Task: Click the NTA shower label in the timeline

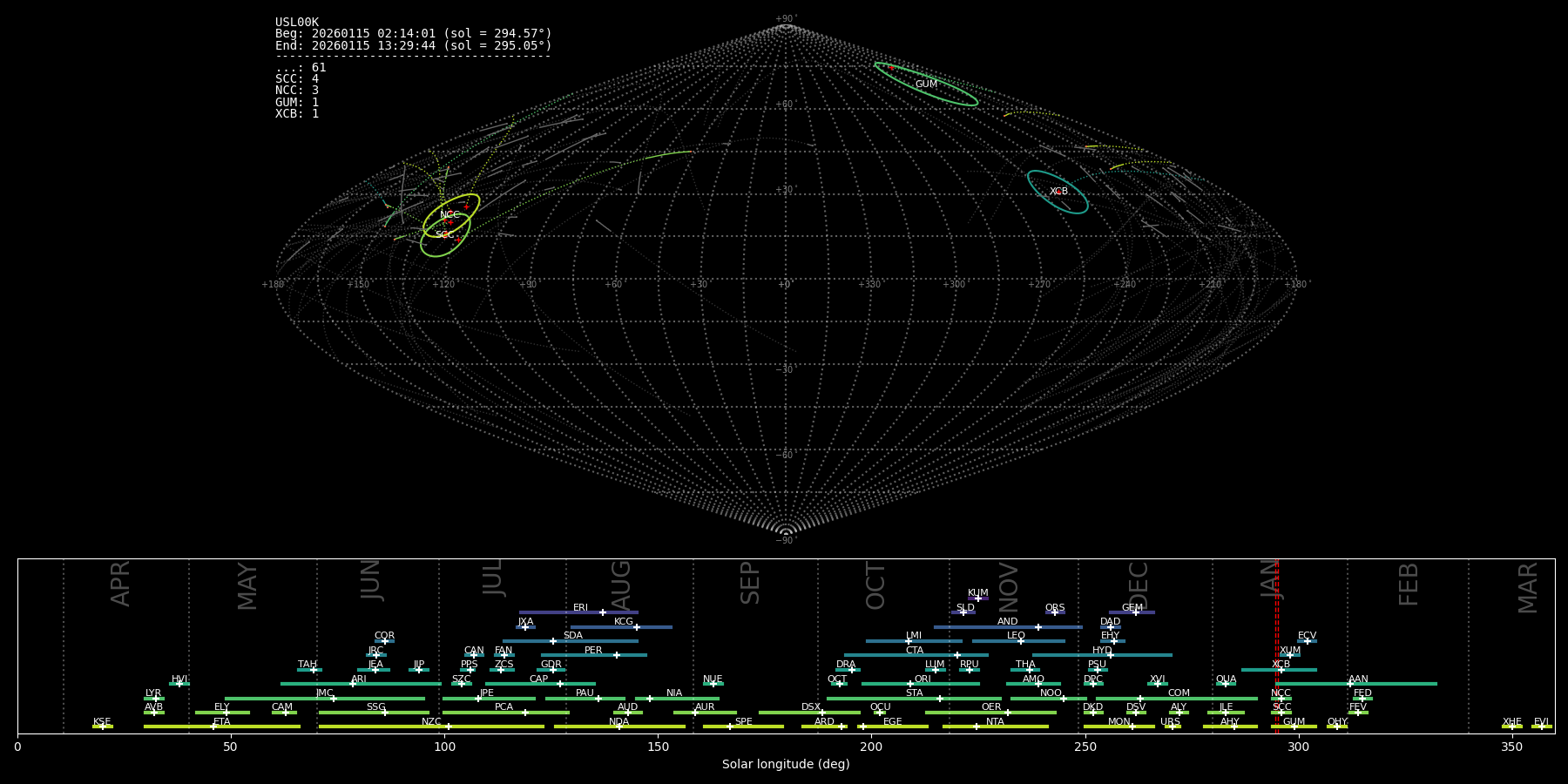Action: [x=995, y=722]
